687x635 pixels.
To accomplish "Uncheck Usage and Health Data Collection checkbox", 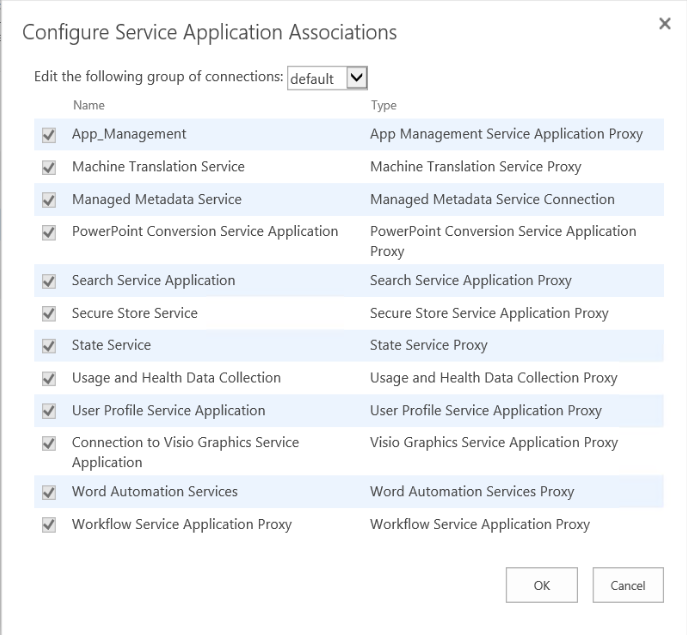I will pos(49,379).
